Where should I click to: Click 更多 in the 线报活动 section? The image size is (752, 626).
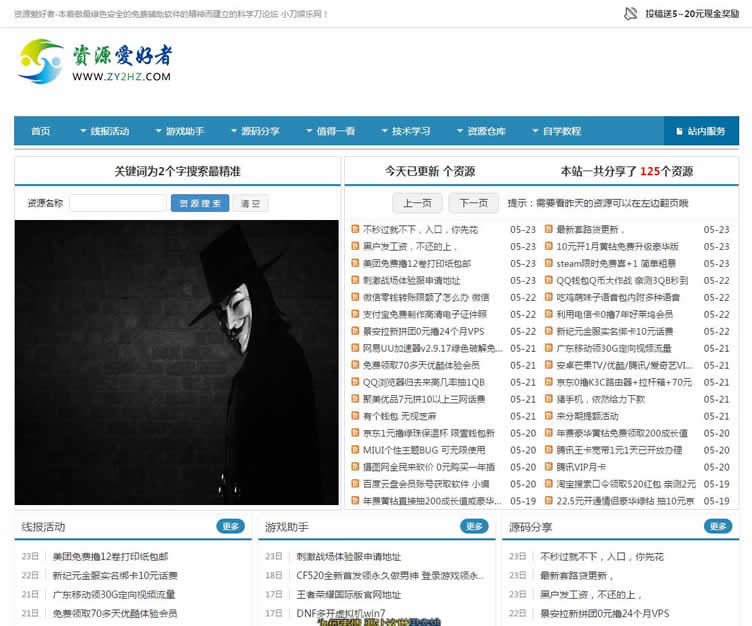[231, 526]
